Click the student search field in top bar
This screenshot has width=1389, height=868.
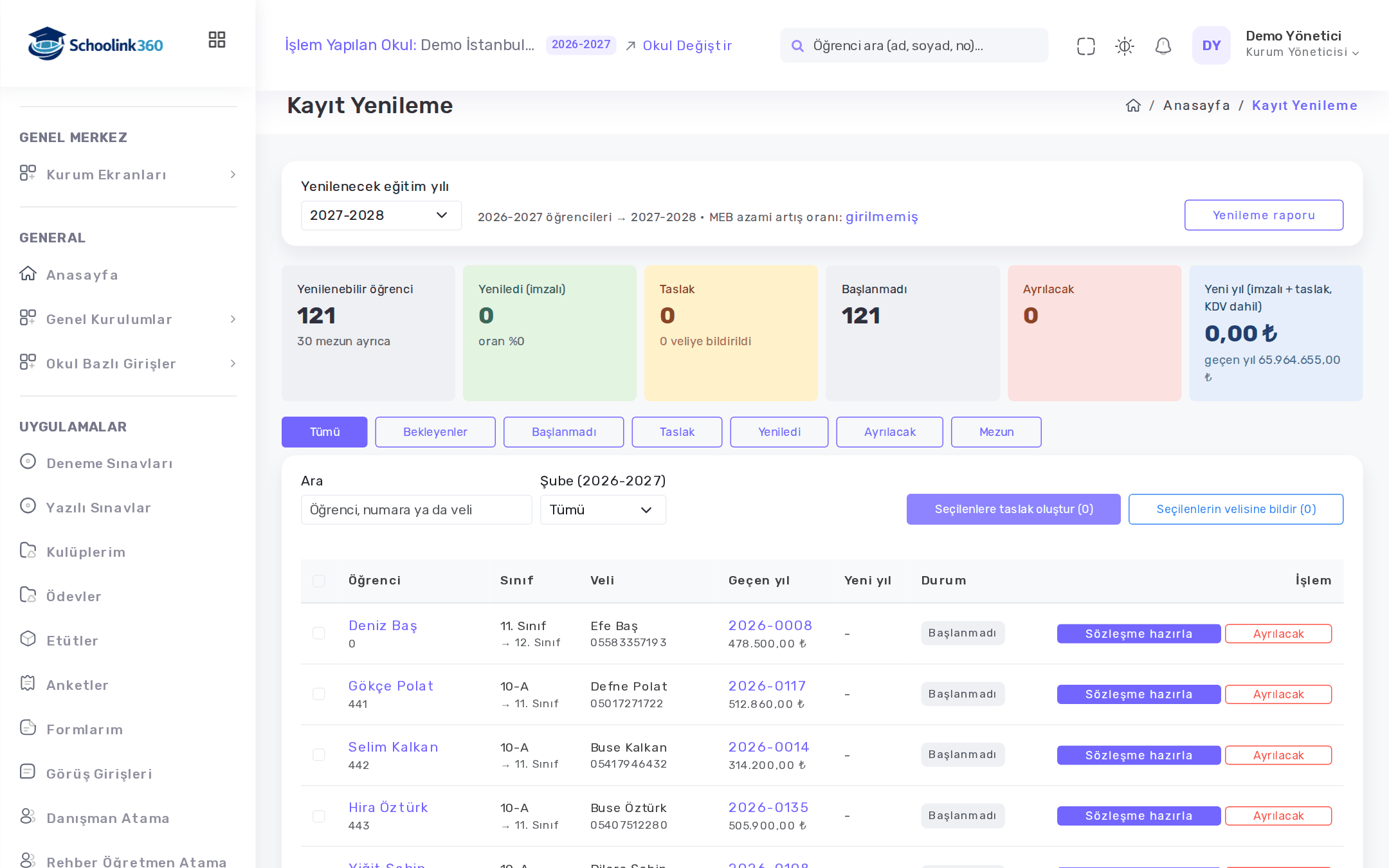coord(914,46)
